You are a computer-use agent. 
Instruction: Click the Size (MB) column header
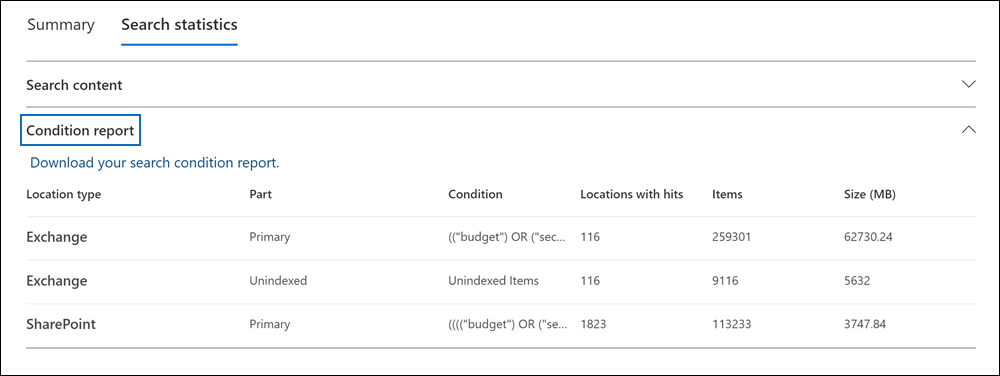pyautogui.click(x=870, y=194)
